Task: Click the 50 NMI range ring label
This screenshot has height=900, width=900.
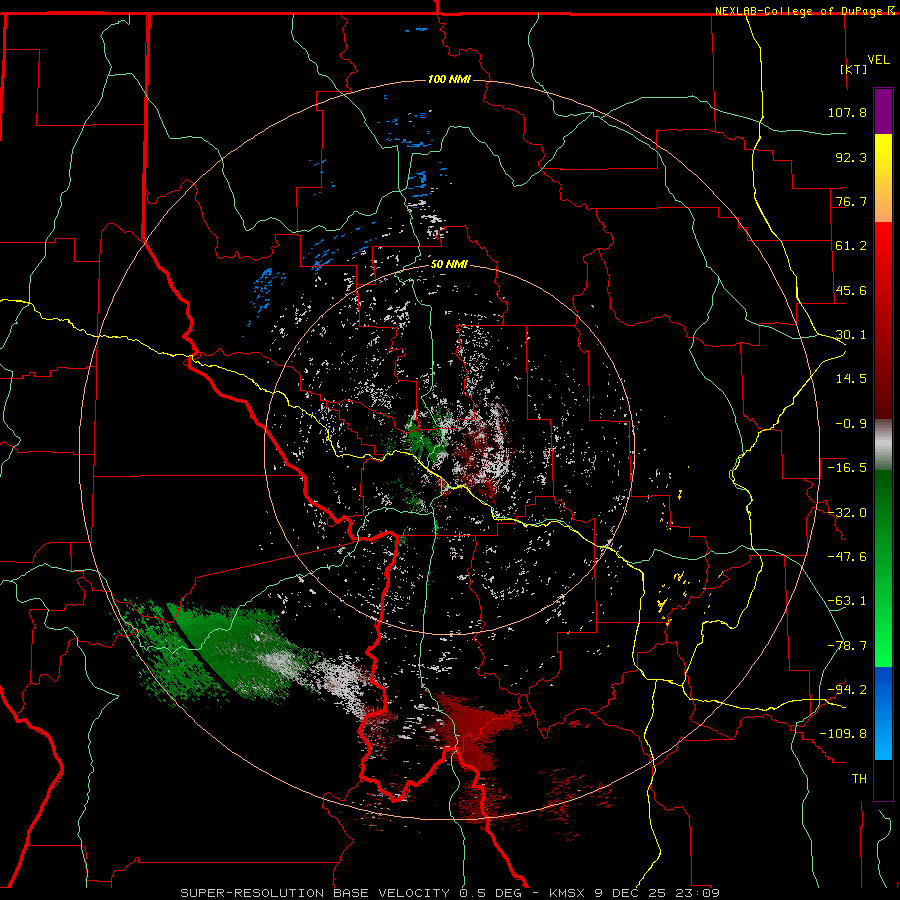Action: pyautogui.click(x=449, y=265)
